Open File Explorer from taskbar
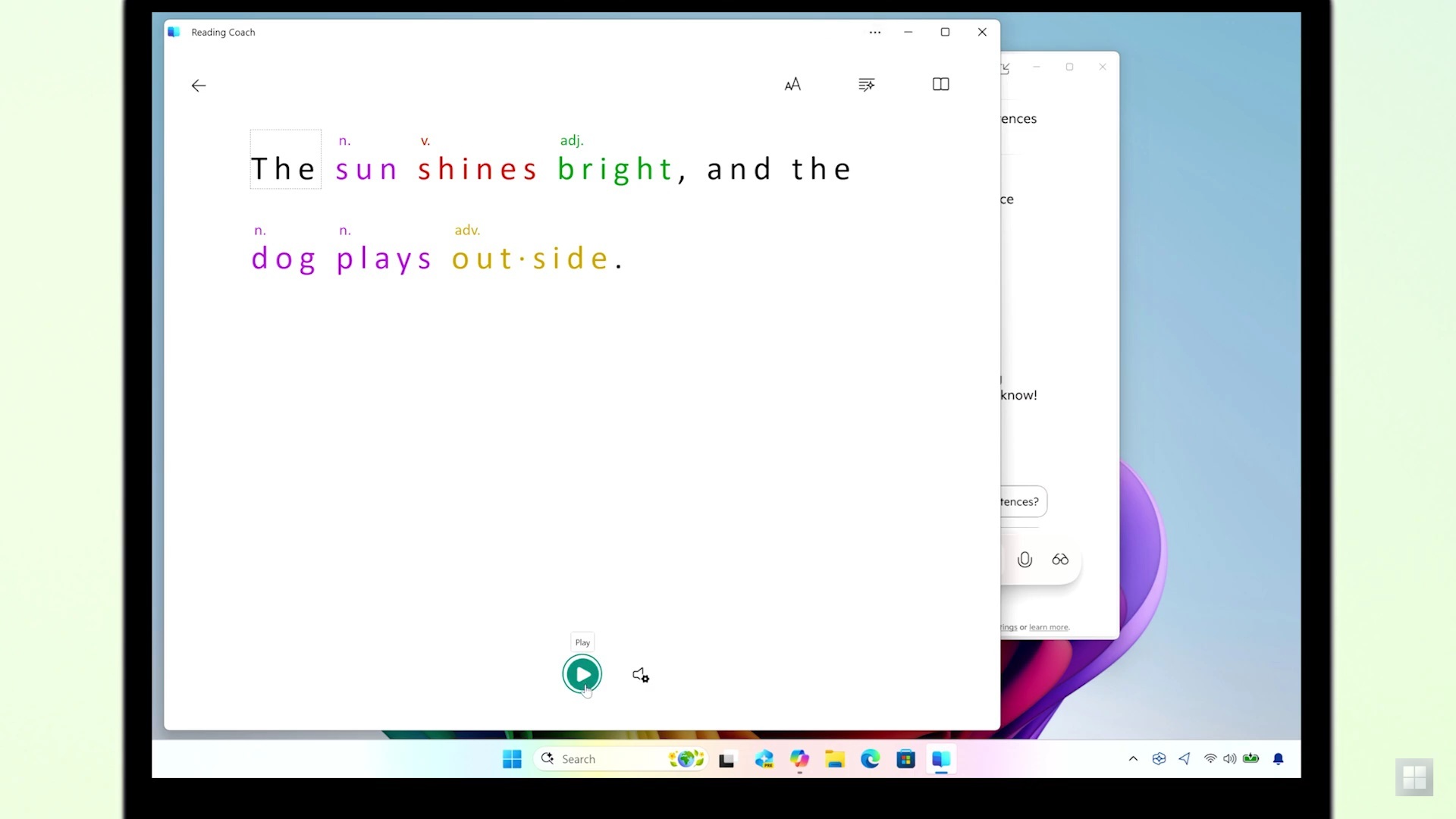Image resolution: width=1456 pixels, height=819 pixels. [835, 759]
